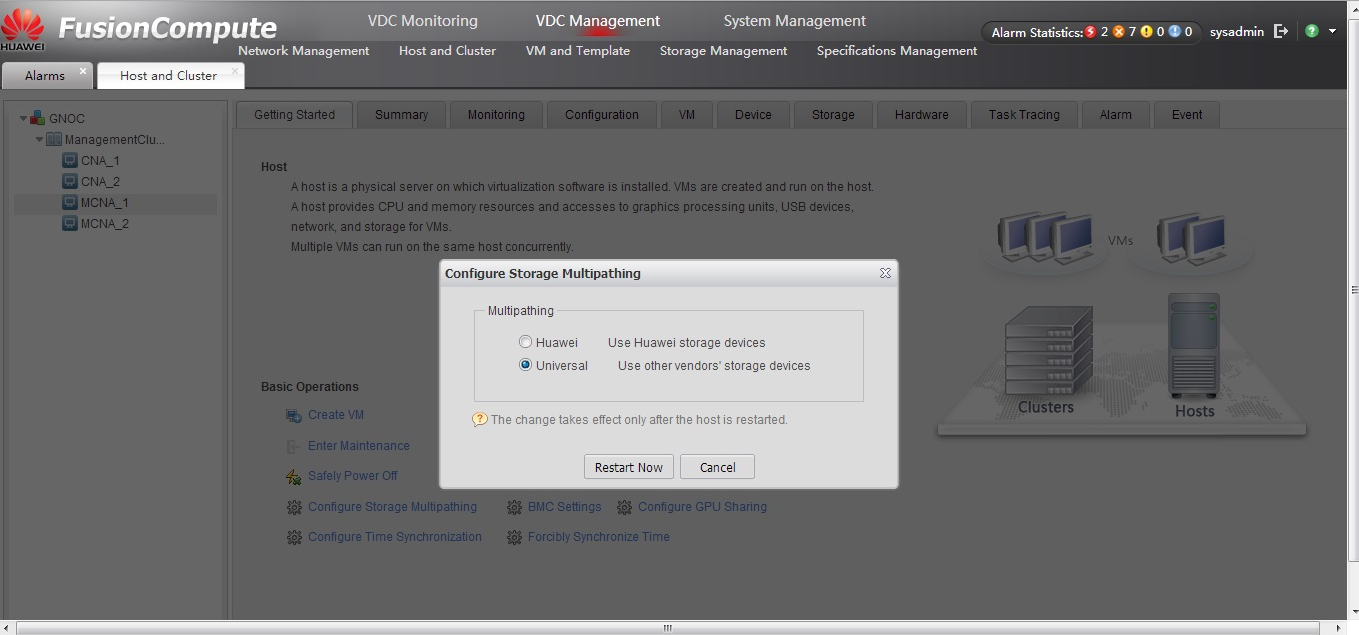
Task: Click the Safely Power Off link
Action: point(353,476)
